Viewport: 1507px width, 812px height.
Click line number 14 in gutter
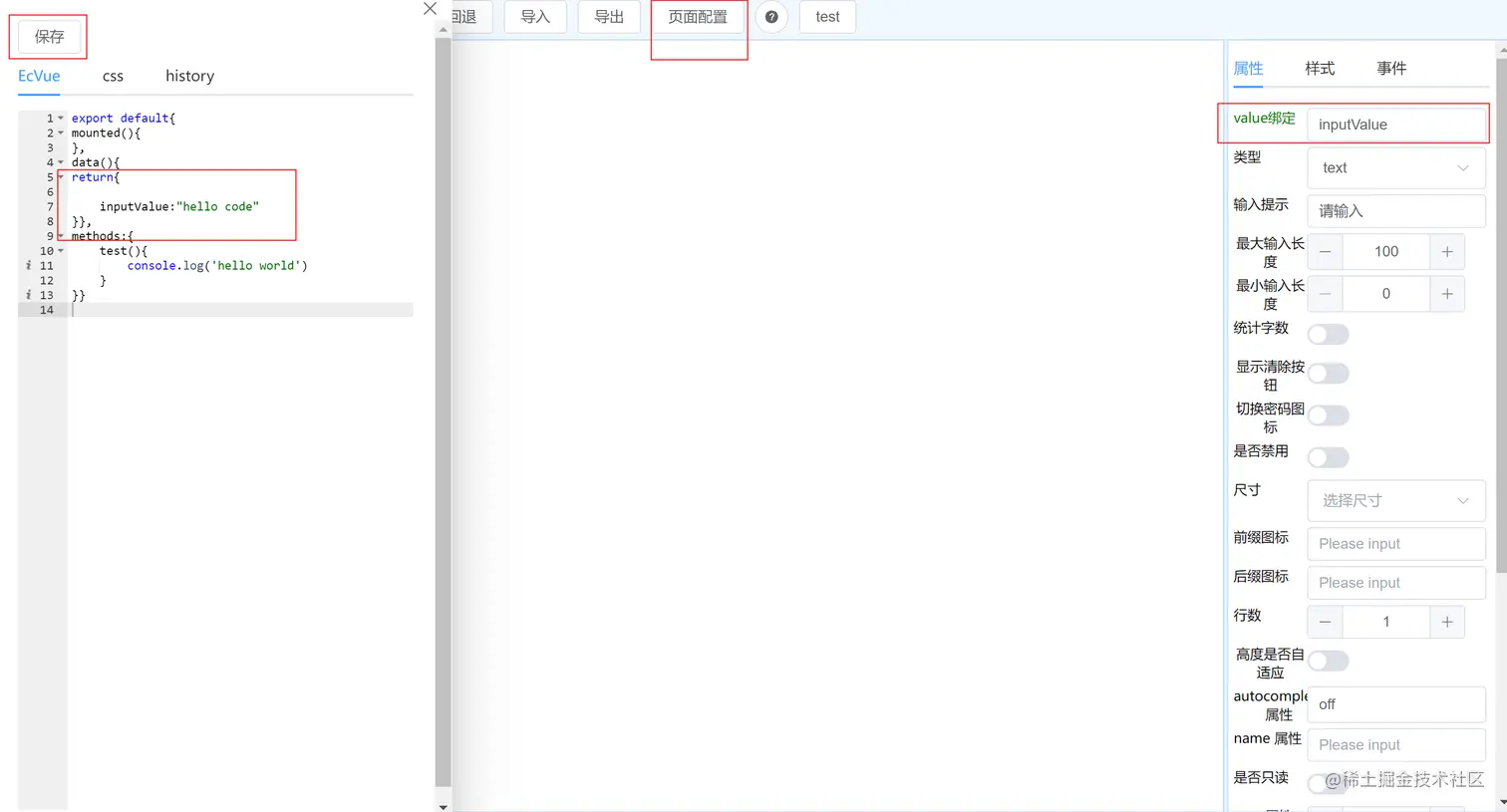tap(47, 310)
